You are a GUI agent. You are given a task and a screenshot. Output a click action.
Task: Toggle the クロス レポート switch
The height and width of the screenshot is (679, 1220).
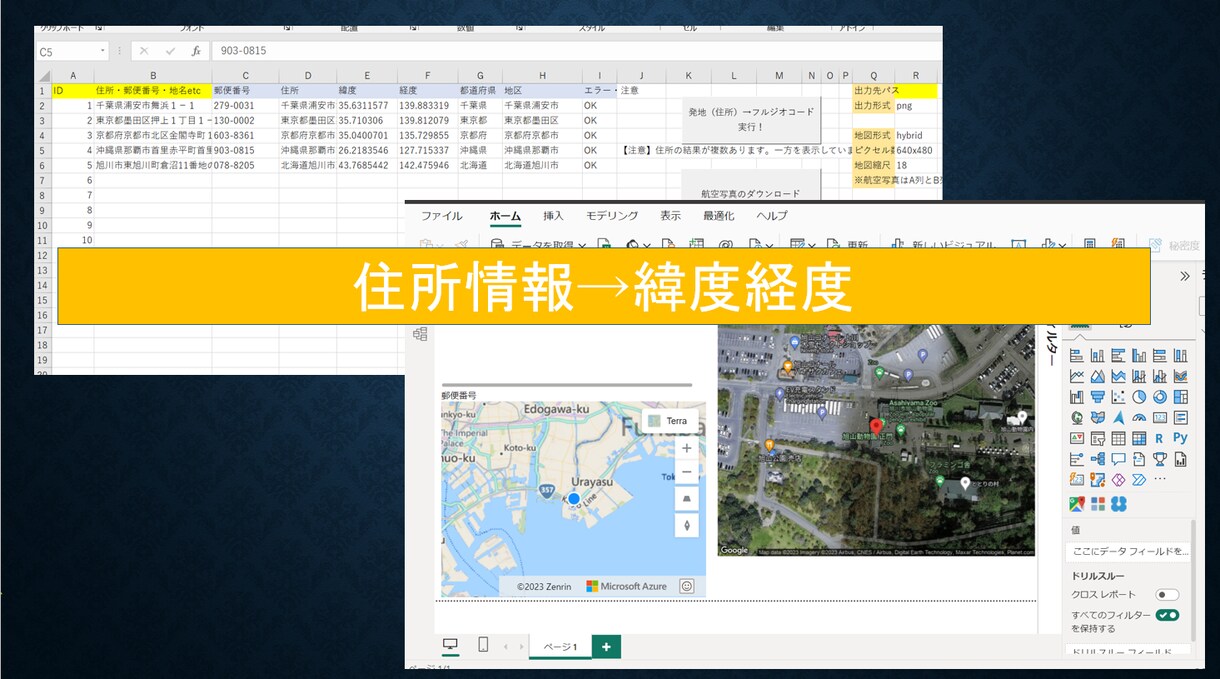pyautogui.click(x=1167, y=595)
